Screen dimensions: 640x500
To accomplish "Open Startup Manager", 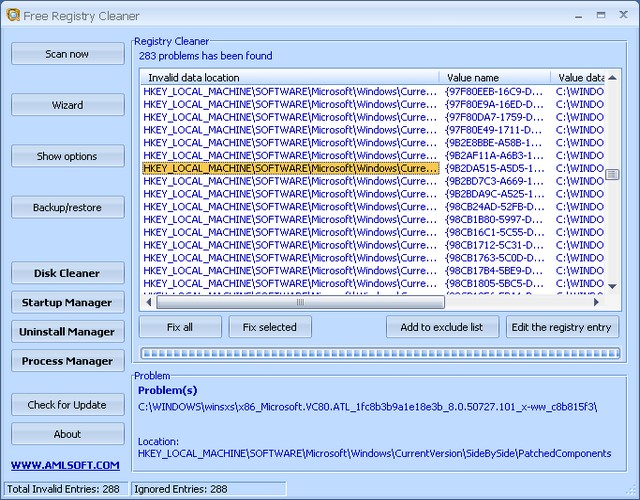I will [68, 302].
